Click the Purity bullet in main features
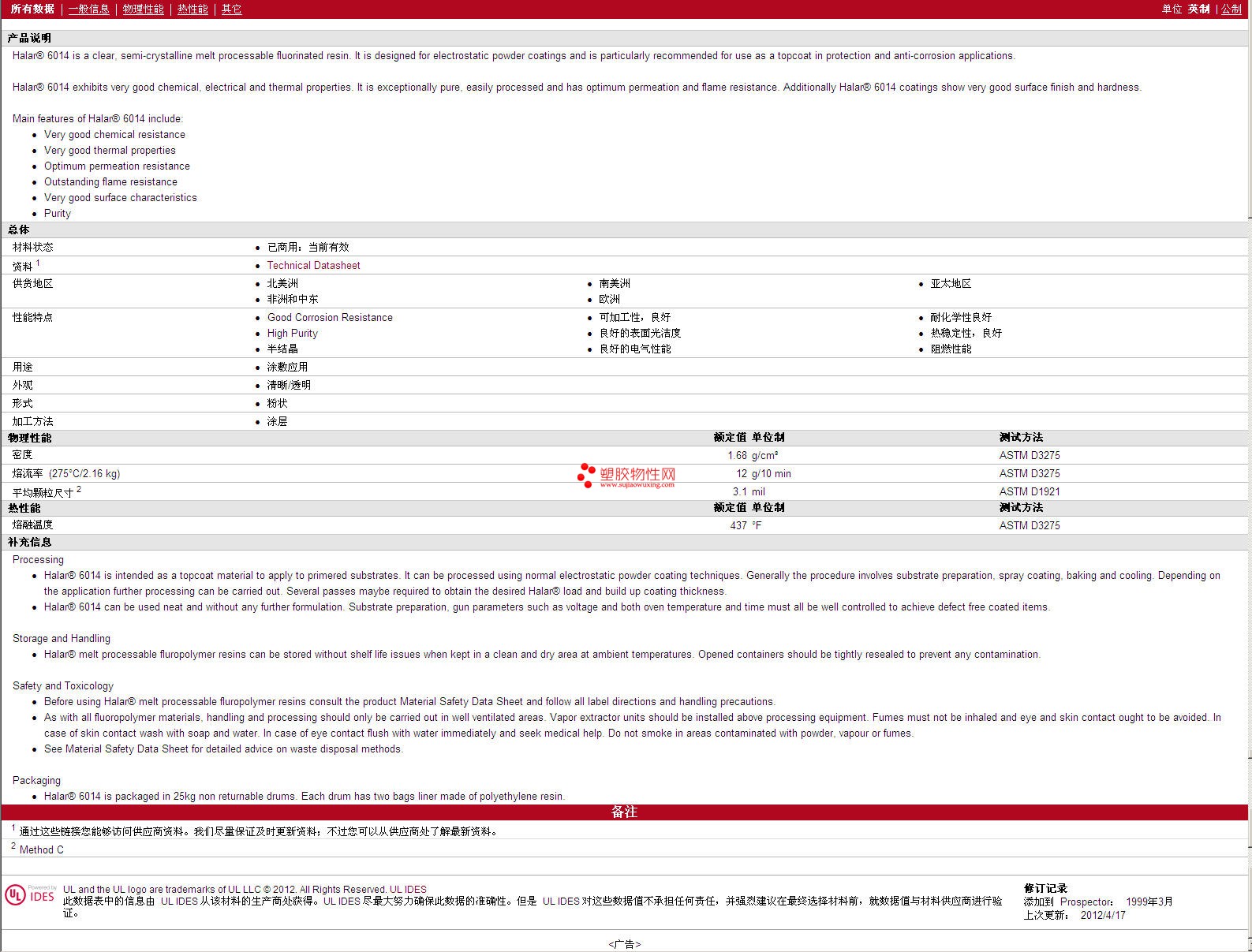This screenshot has width=1252, height=952. pyautogui.click(x=58, y=213)
